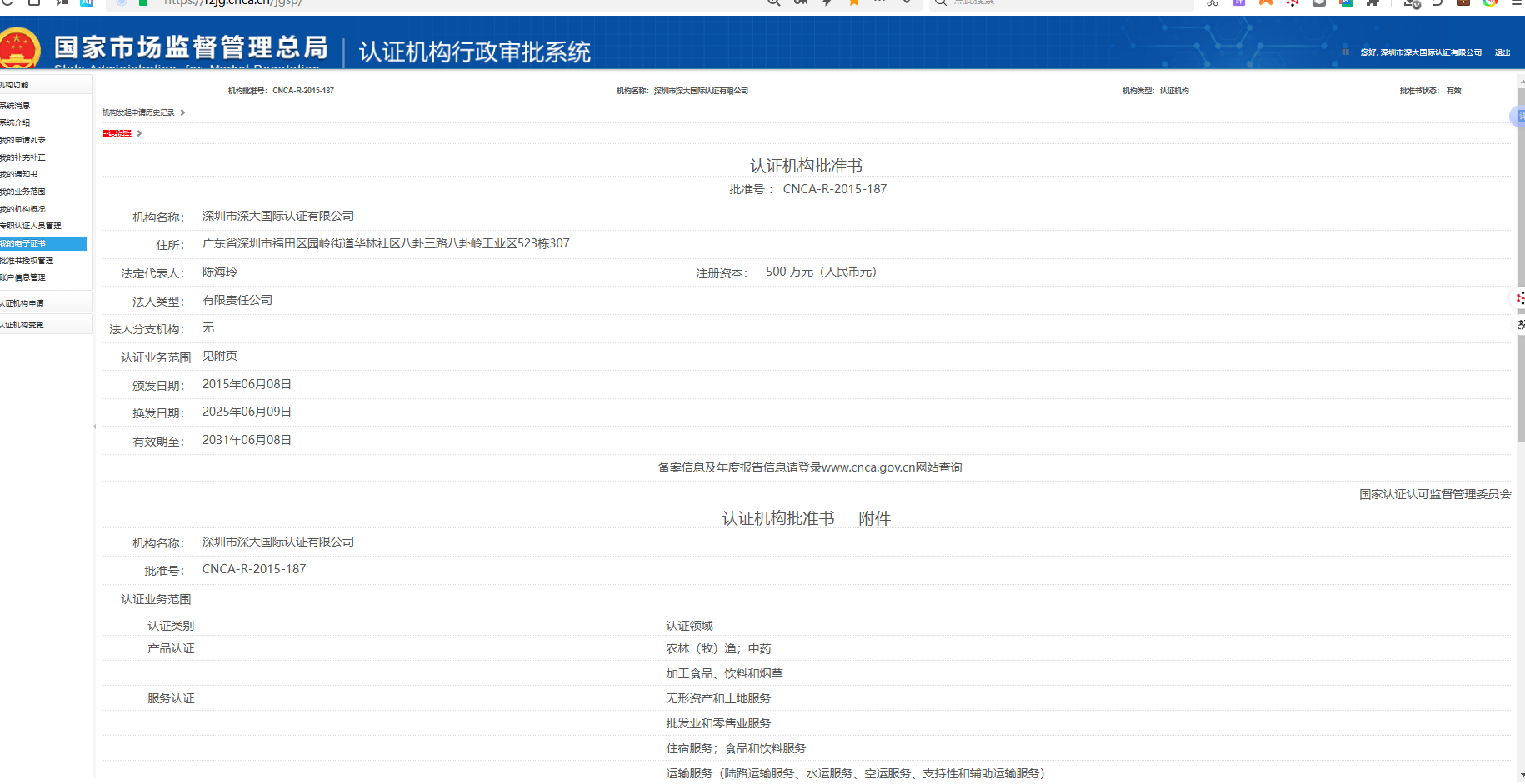Click the 认证机构批准书 附件 heading

click(806, 518)
